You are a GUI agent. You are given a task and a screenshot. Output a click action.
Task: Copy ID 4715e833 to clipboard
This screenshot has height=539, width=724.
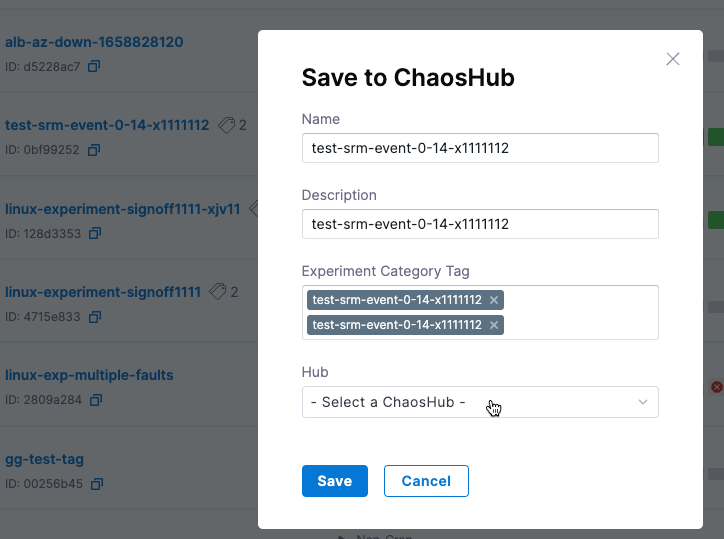click(94, 317)
